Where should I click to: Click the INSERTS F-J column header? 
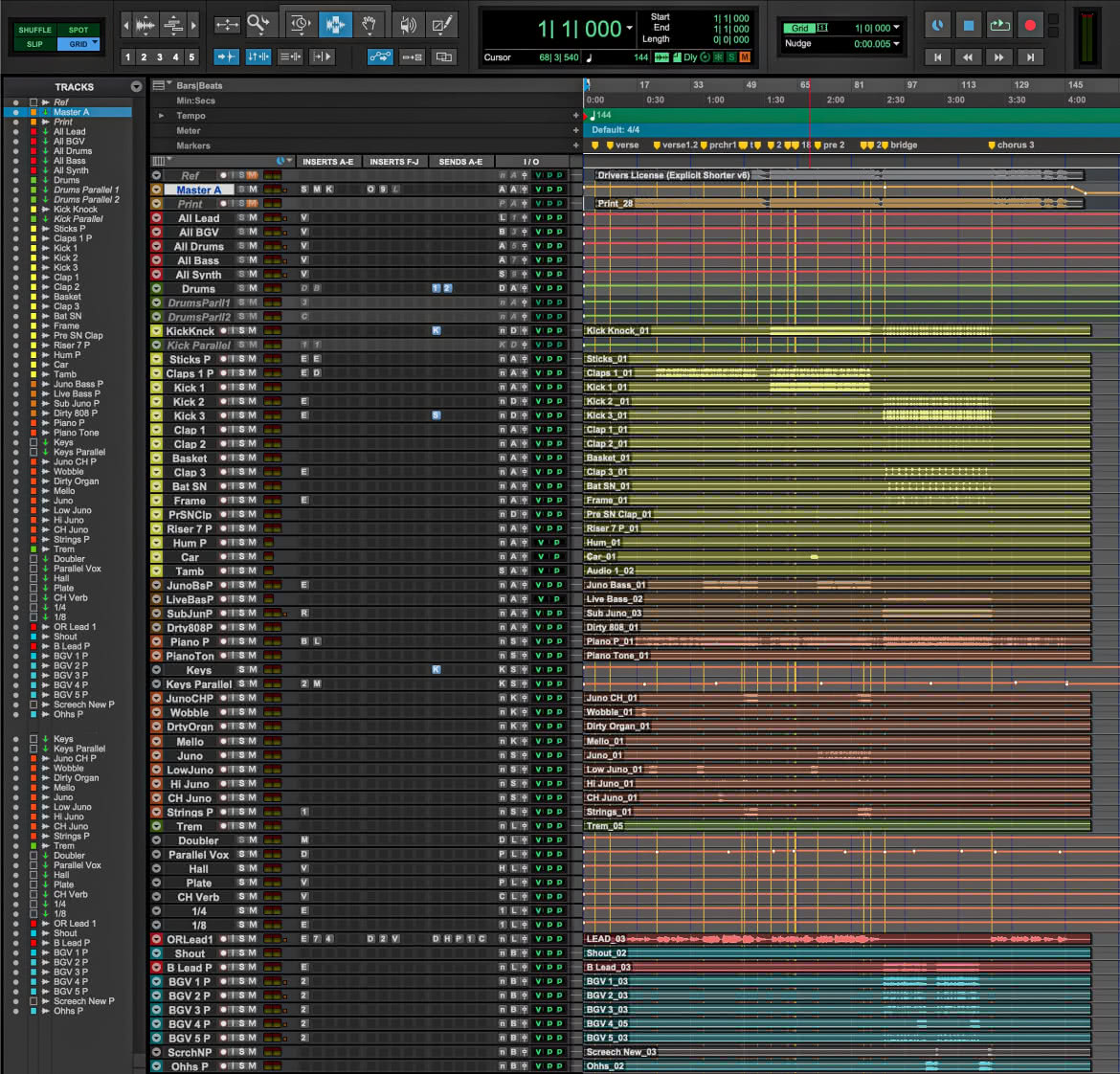[394, 162]
